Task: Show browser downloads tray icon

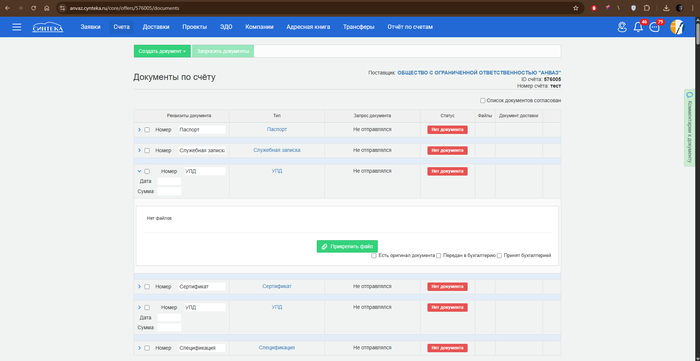Action: tap(666, 8)
